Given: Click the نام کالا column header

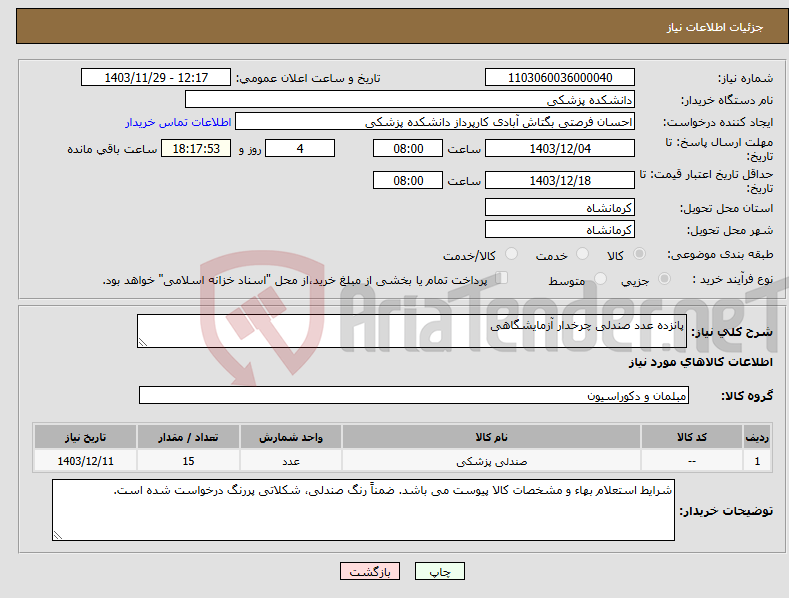Looking at the screenshot, I should [491, 437].
